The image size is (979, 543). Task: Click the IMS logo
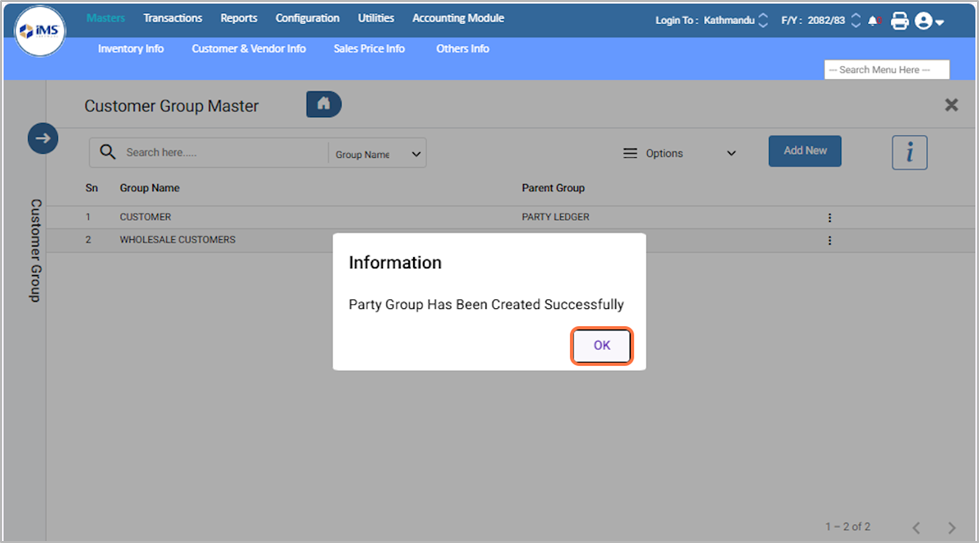(40, 30)
